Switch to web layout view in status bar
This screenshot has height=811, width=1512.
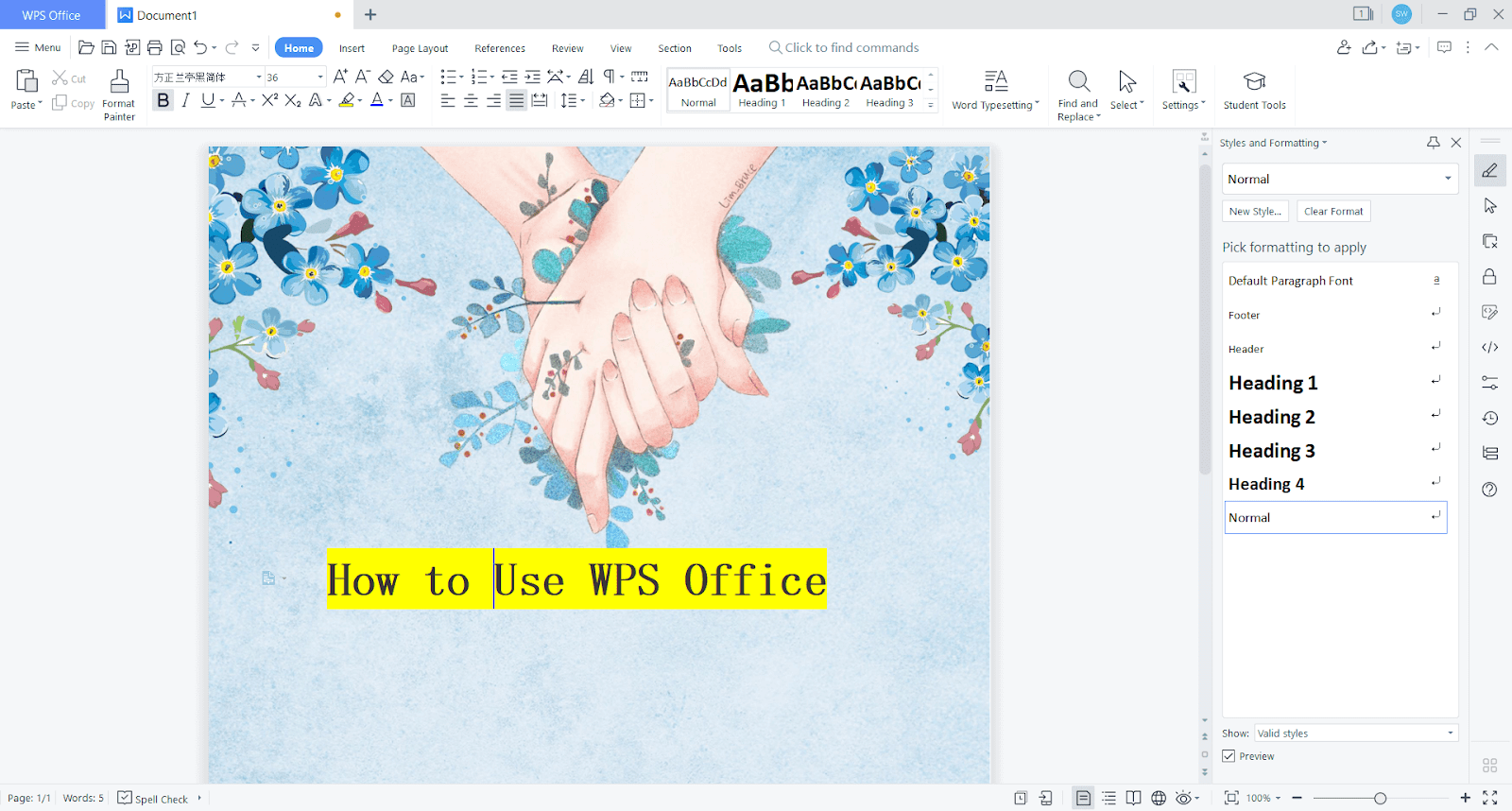[1159, 798]
